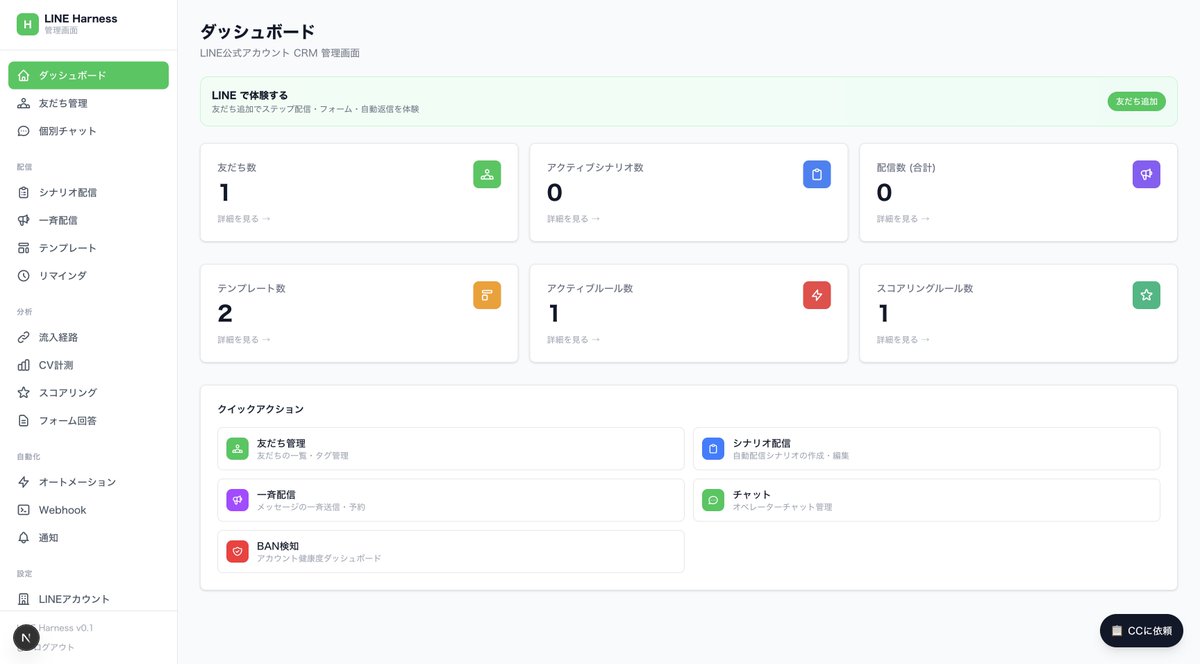Viewport: 1200px width, 664px height.
Task: Open 友だち管理 in the sidebar menu
Action: 88,103
